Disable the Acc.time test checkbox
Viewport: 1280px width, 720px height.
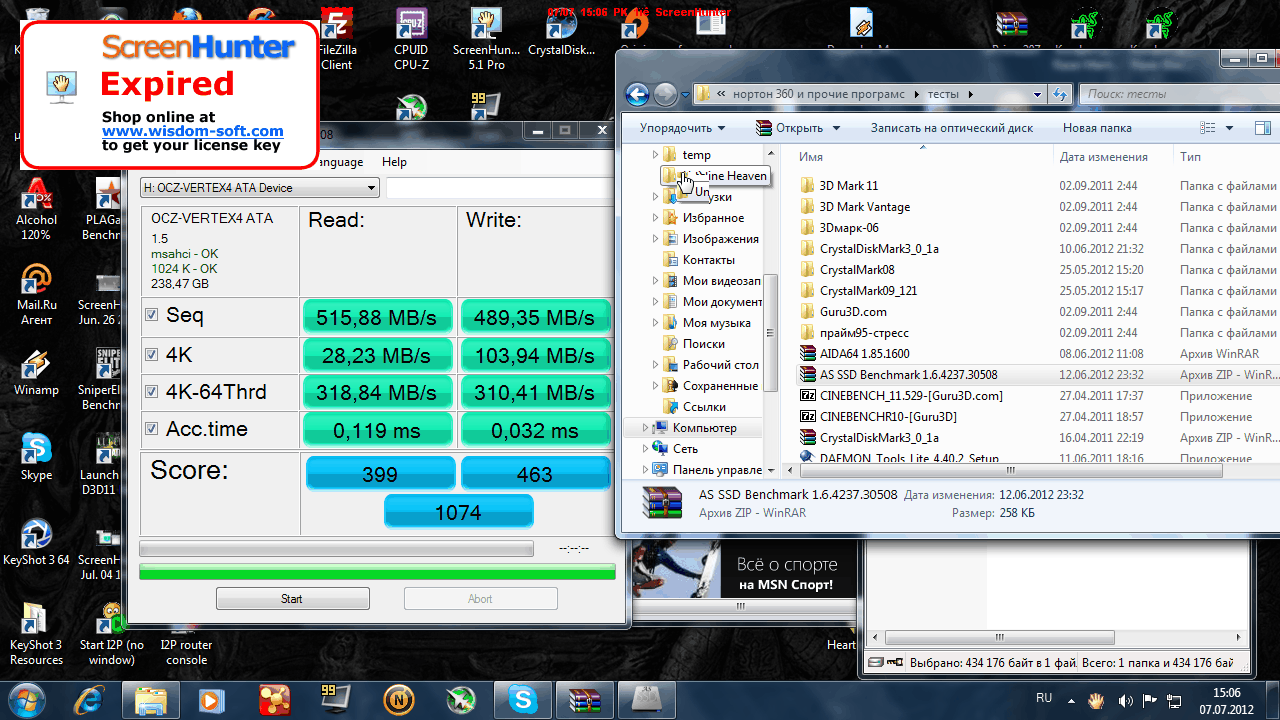tap(152, 429)
